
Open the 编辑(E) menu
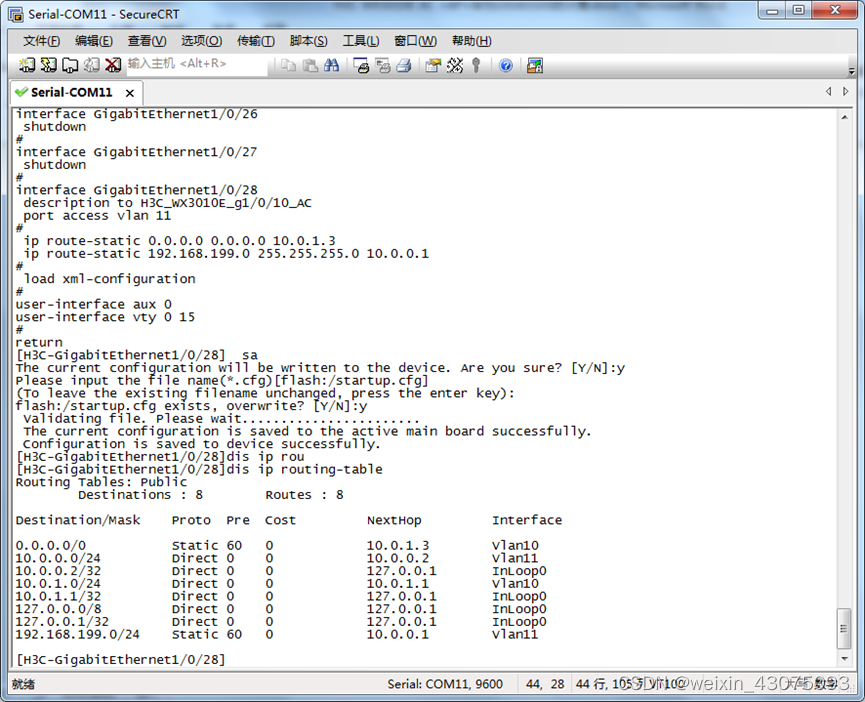click(x=94, y=41)
